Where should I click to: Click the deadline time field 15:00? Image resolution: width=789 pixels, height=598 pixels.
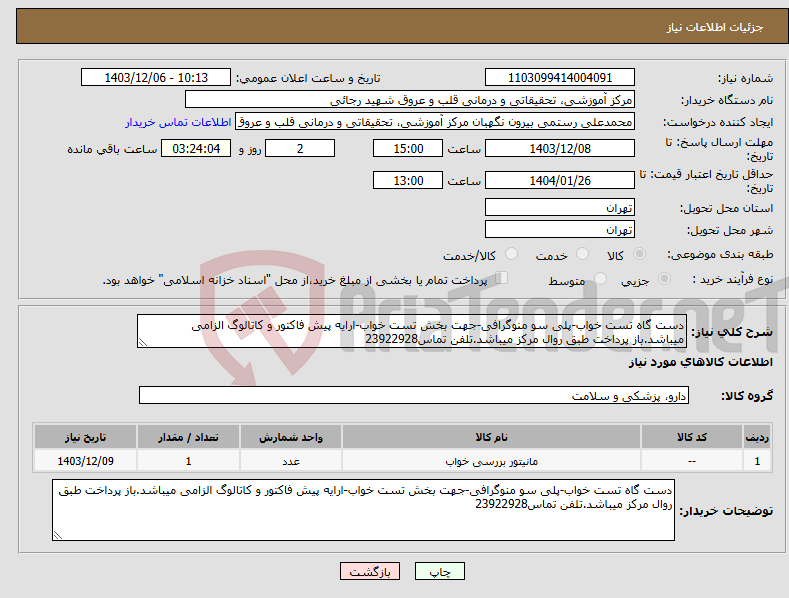(408, 148)
